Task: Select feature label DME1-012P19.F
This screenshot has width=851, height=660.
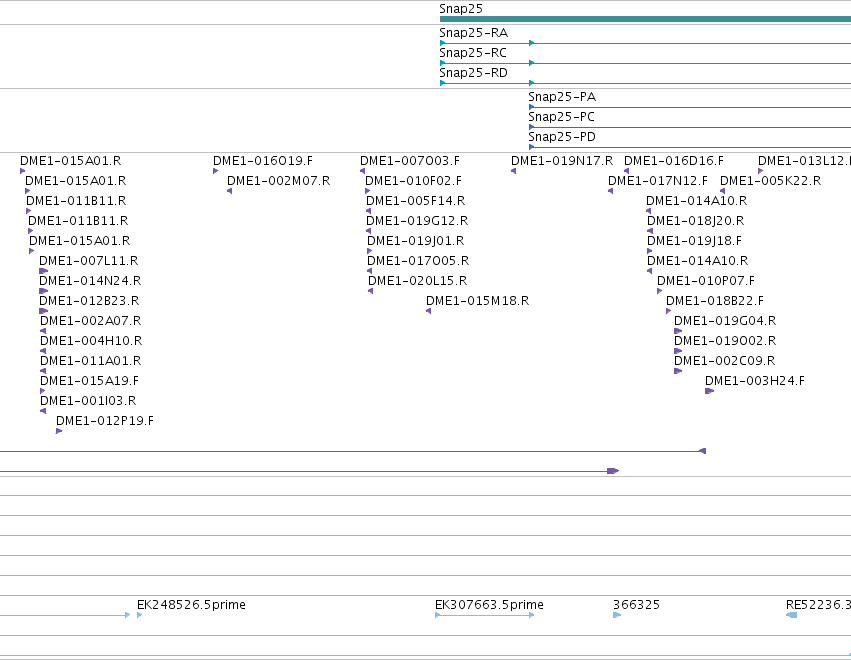Action: pyautogui.click(x=105, y=421)
